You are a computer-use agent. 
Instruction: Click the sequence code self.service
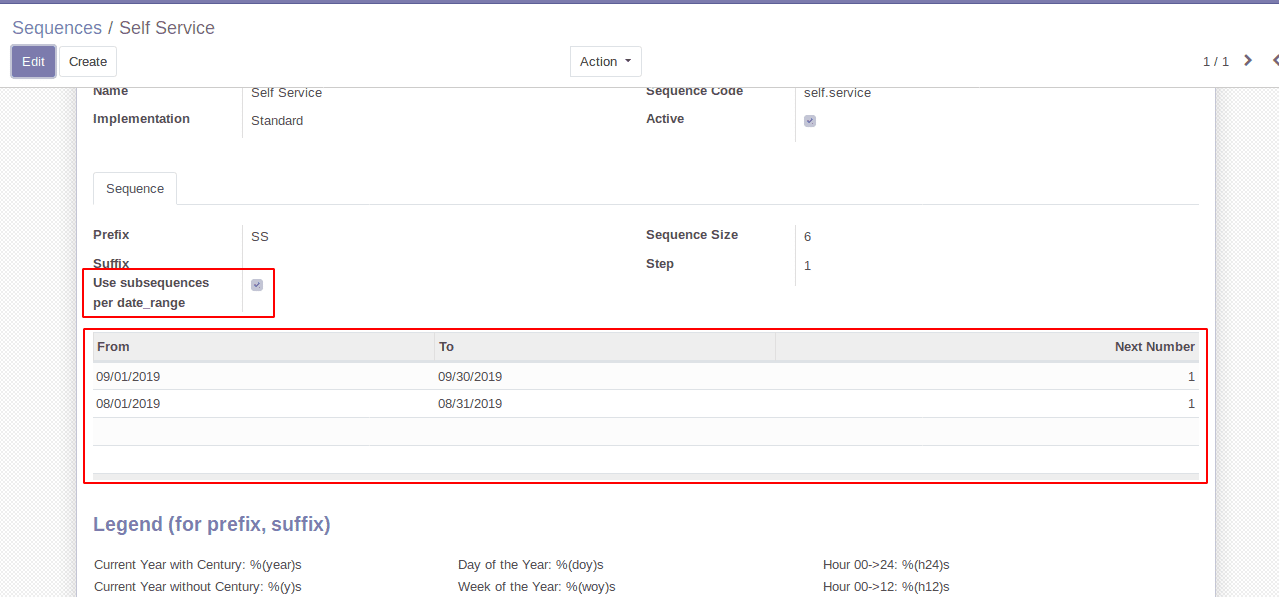(x=837, y=93)
